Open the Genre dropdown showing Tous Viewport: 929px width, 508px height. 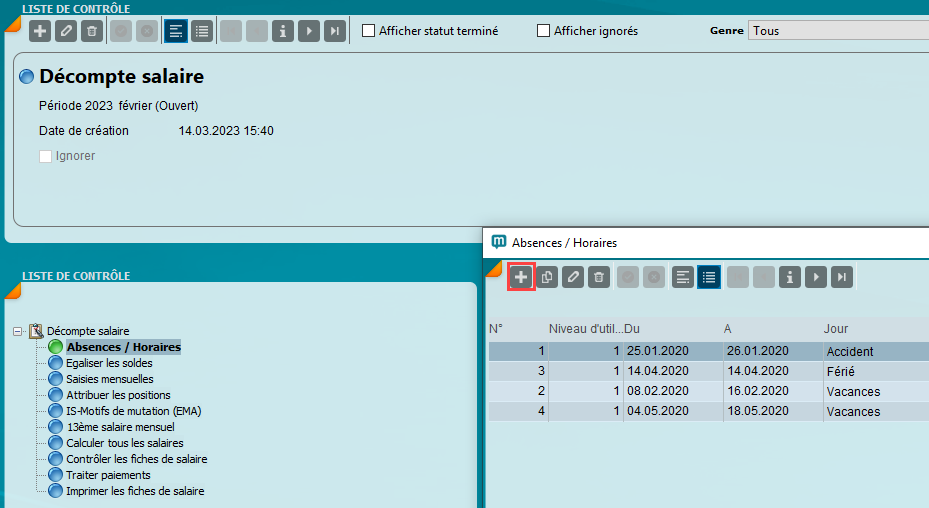click(838, 31)
